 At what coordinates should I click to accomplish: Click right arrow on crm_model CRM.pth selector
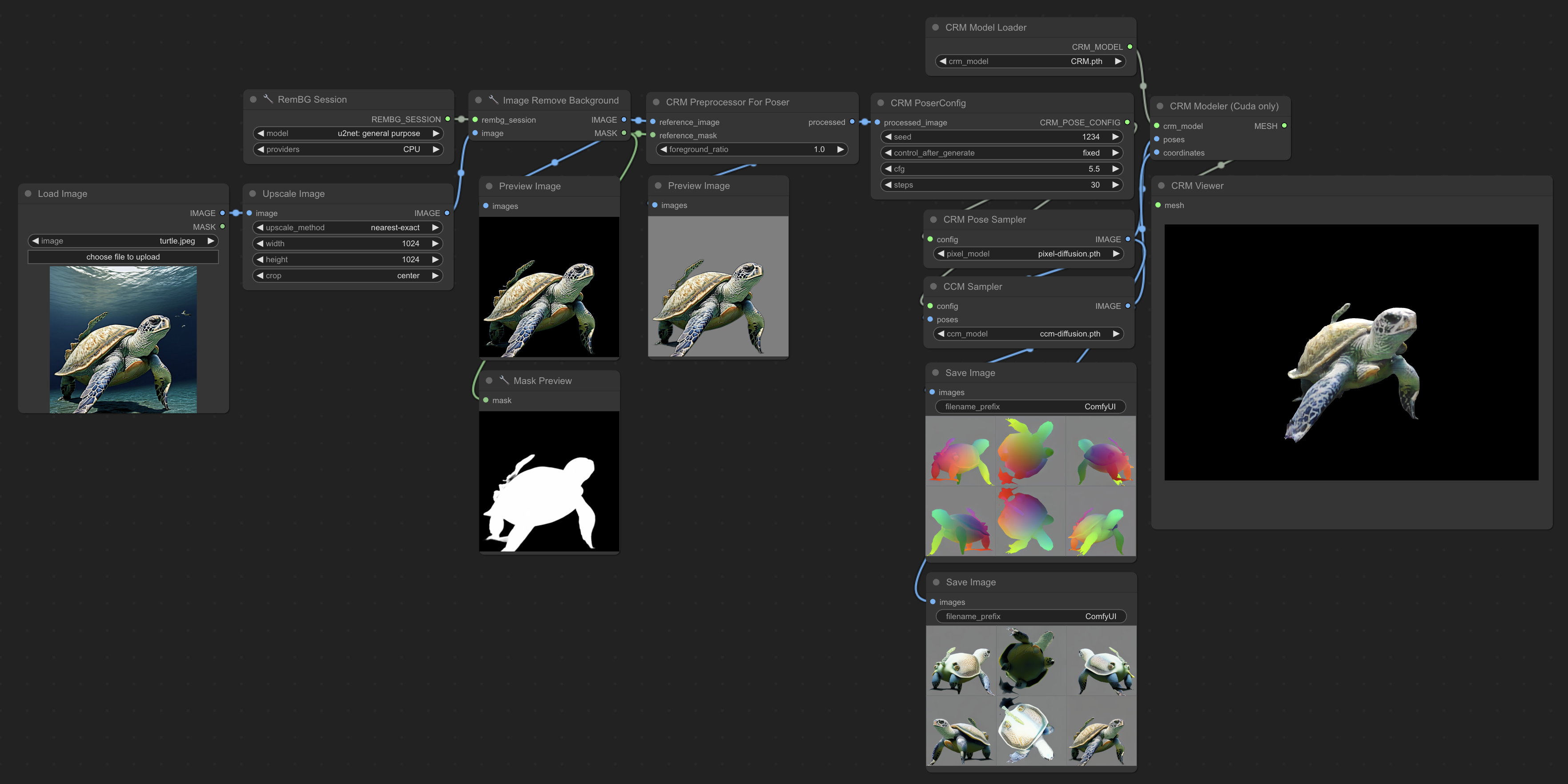[x=1118, y=61]
